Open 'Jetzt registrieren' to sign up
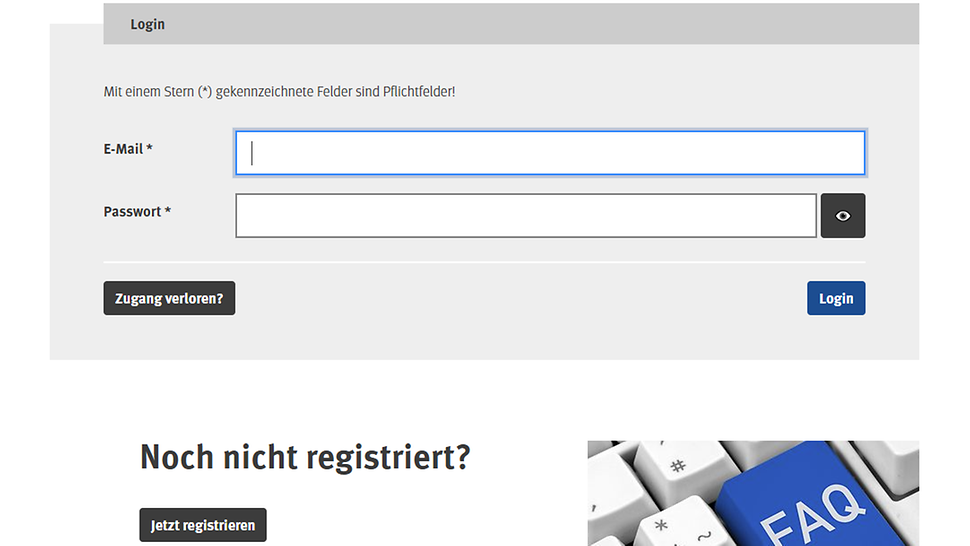Screen dimensions: 970x546 click(x=203, y=525)
